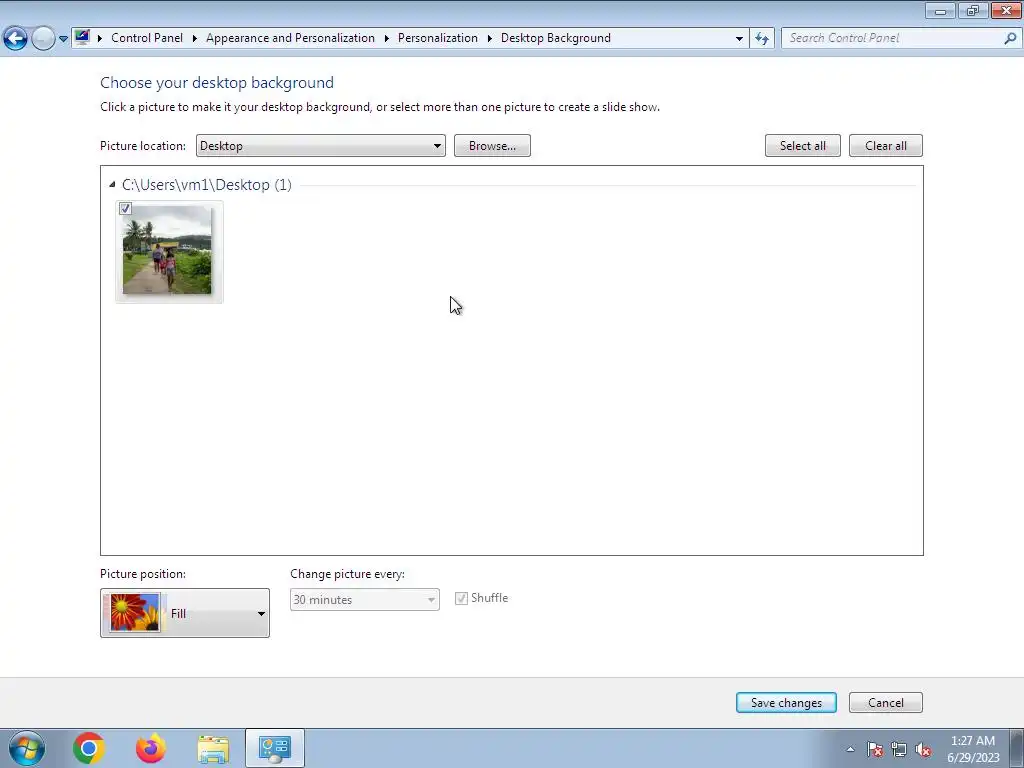The image size is (1024, 768).
Task: Open the clock showing 1:27 AM
Action: point(973,748)
